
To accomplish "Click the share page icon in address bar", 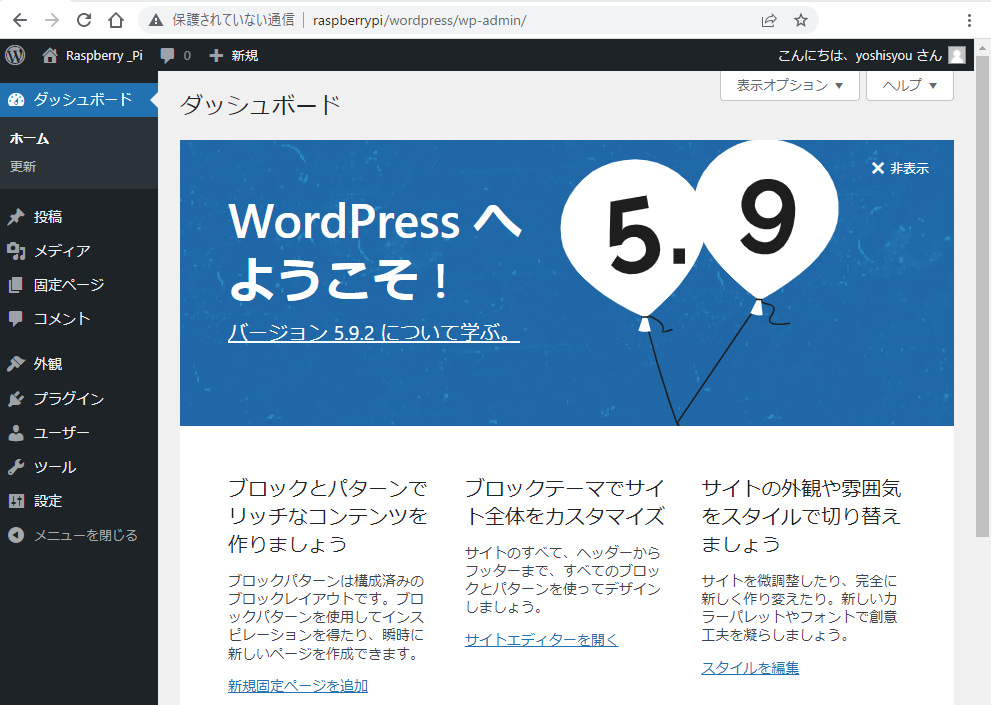I will point(769,20).
